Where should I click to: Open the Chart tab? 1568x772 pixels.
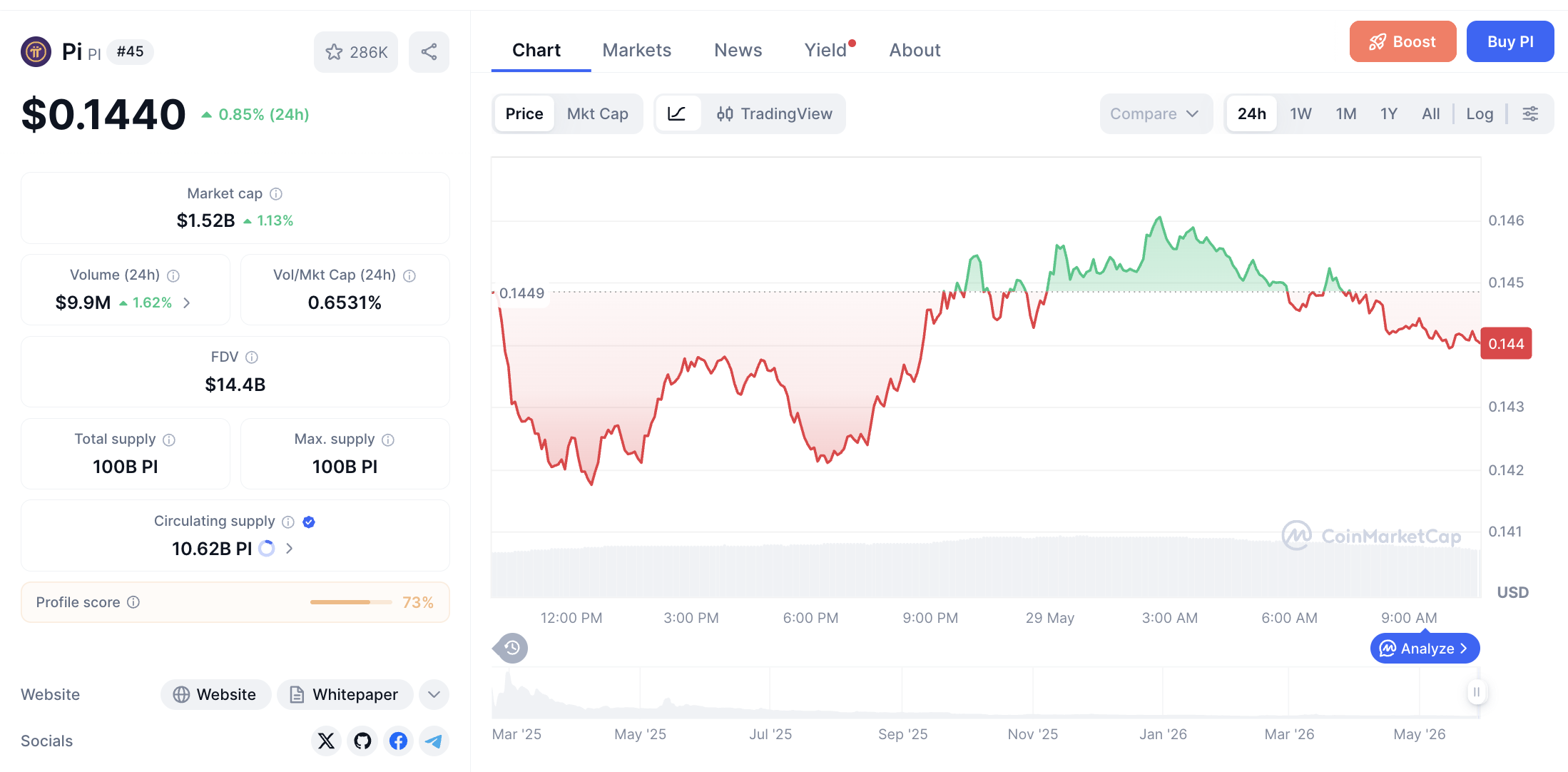pyautogui.click(x=536, y=50)
